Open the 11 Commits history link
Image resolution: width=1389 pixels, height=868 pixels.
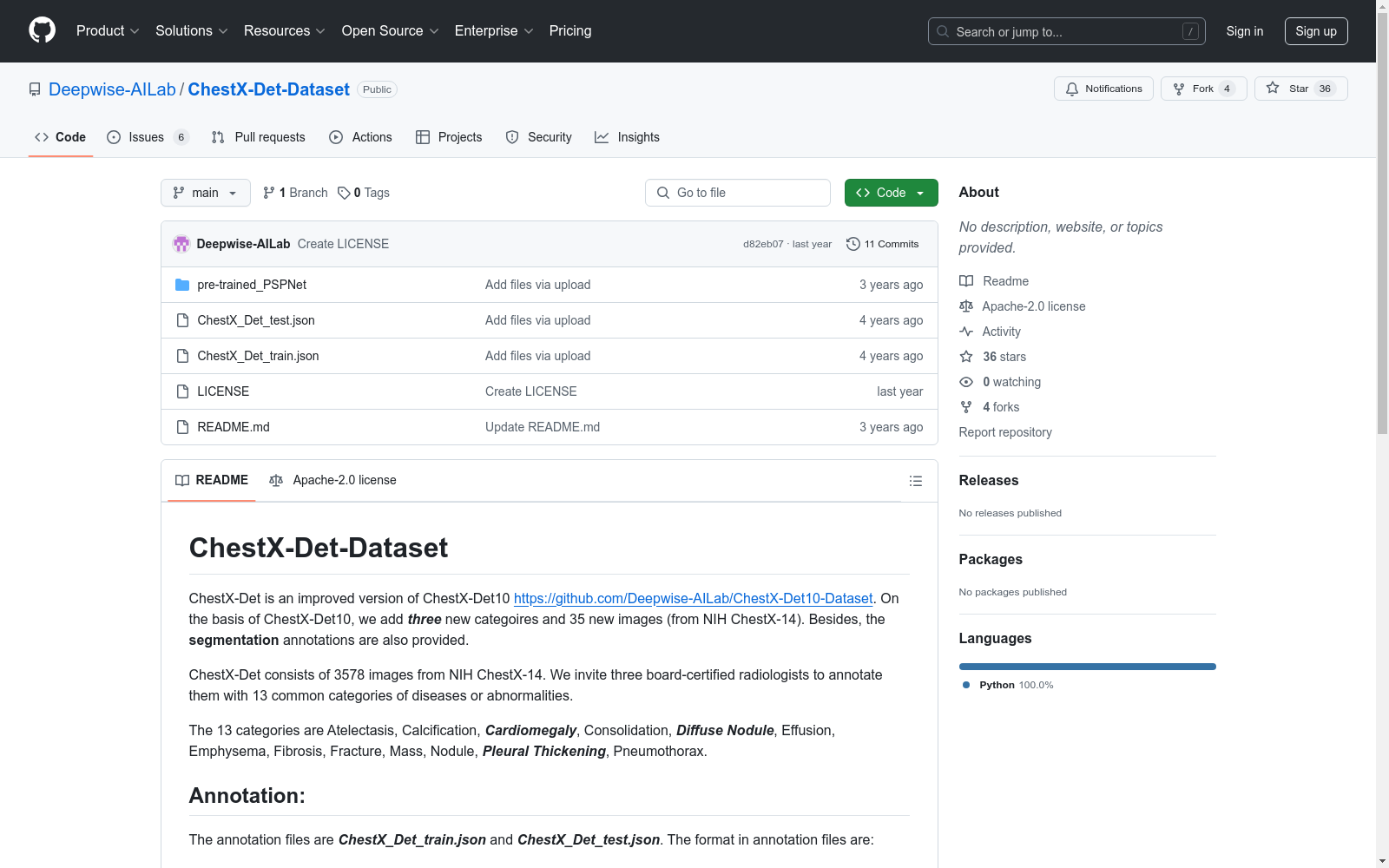click(x=883, y=244)
